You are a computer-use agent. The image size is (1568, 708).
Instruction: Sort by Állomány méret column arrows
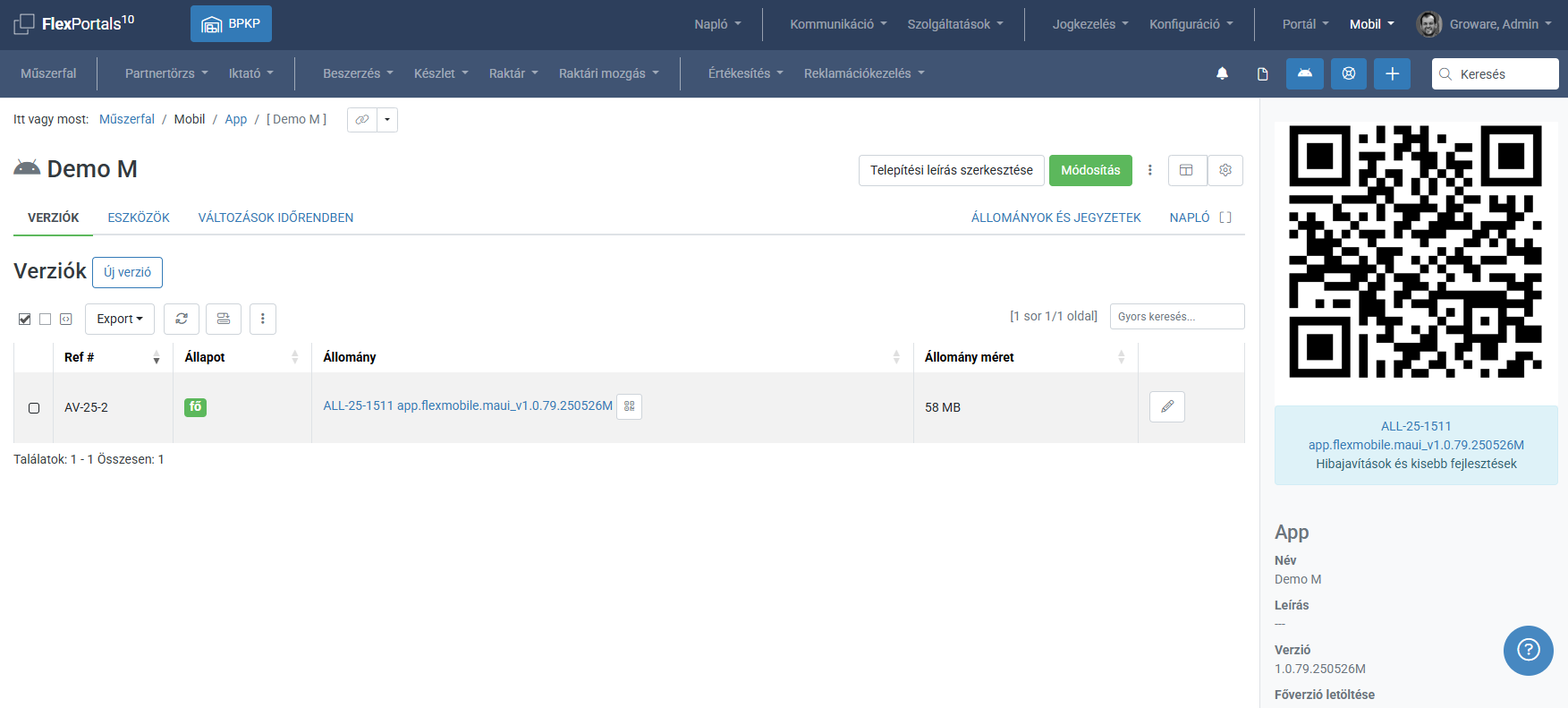(x=1122, y=357)
